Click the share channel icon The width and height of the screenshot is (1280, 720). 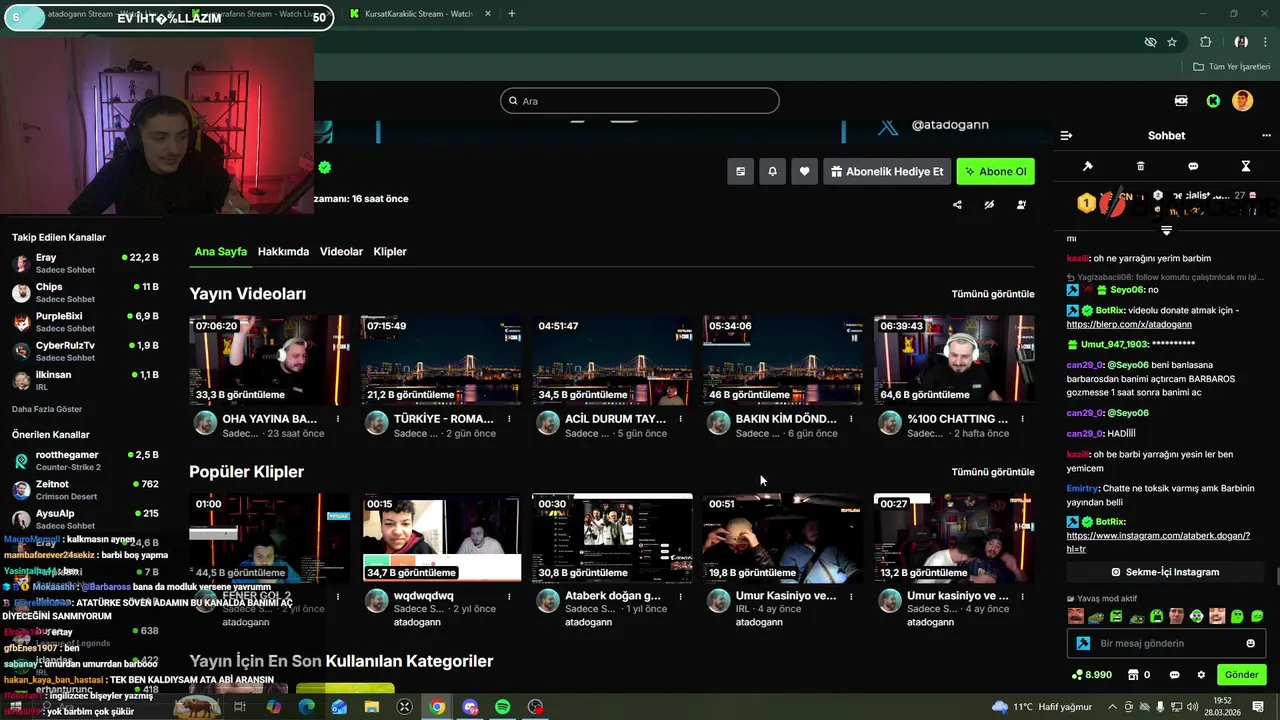click(957, 205)
